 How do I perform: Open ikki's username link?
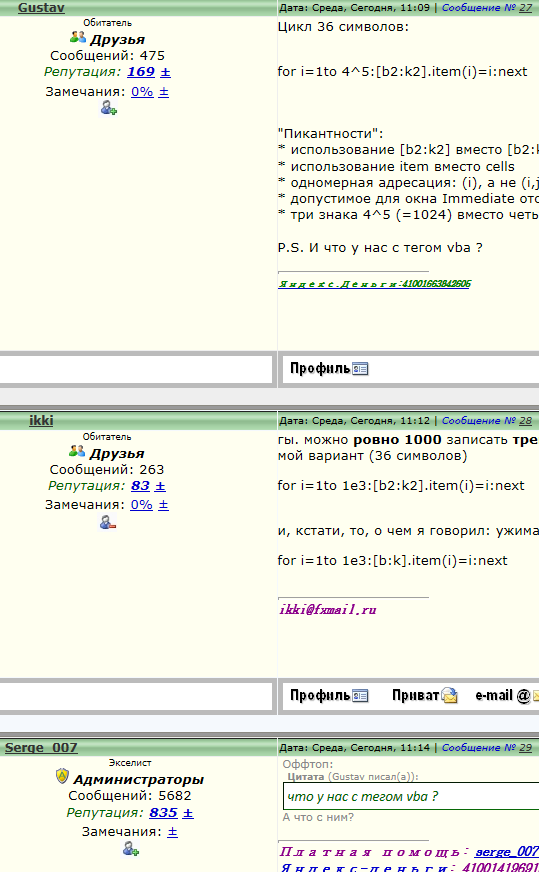point(41,420)
